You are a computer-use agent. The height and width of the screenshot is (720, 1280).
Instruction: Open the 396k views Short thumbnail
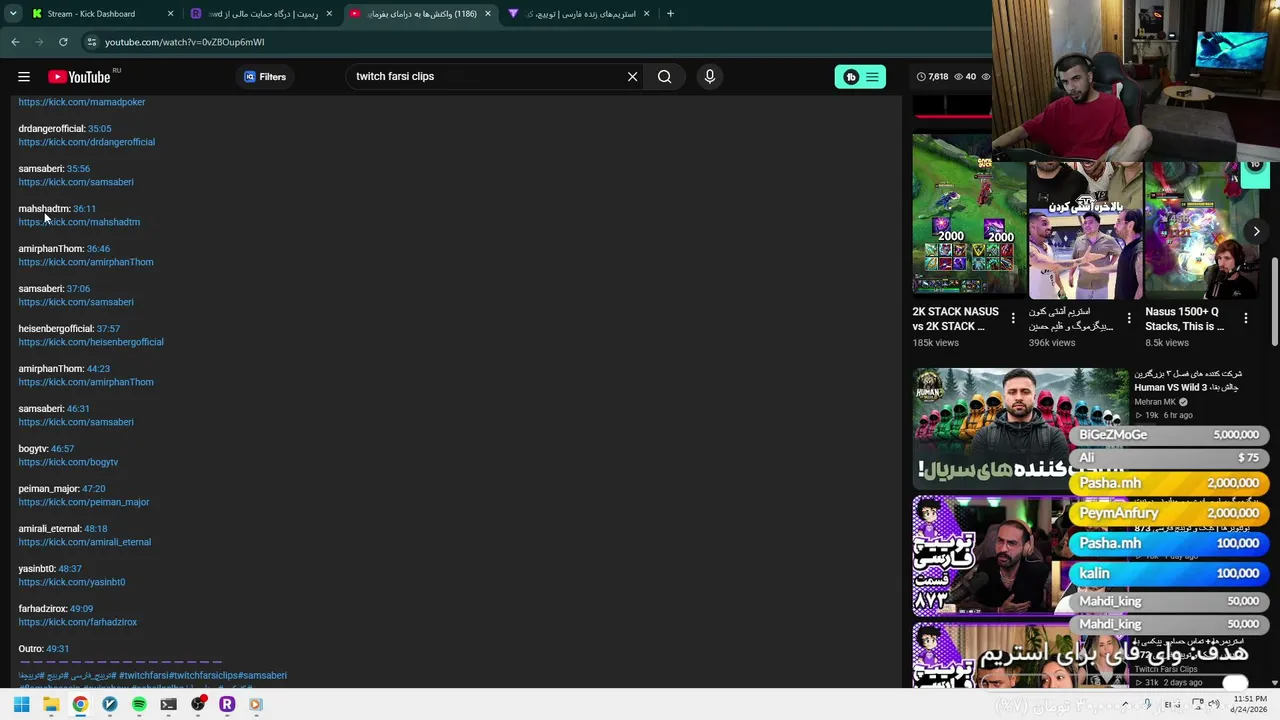1085,230
